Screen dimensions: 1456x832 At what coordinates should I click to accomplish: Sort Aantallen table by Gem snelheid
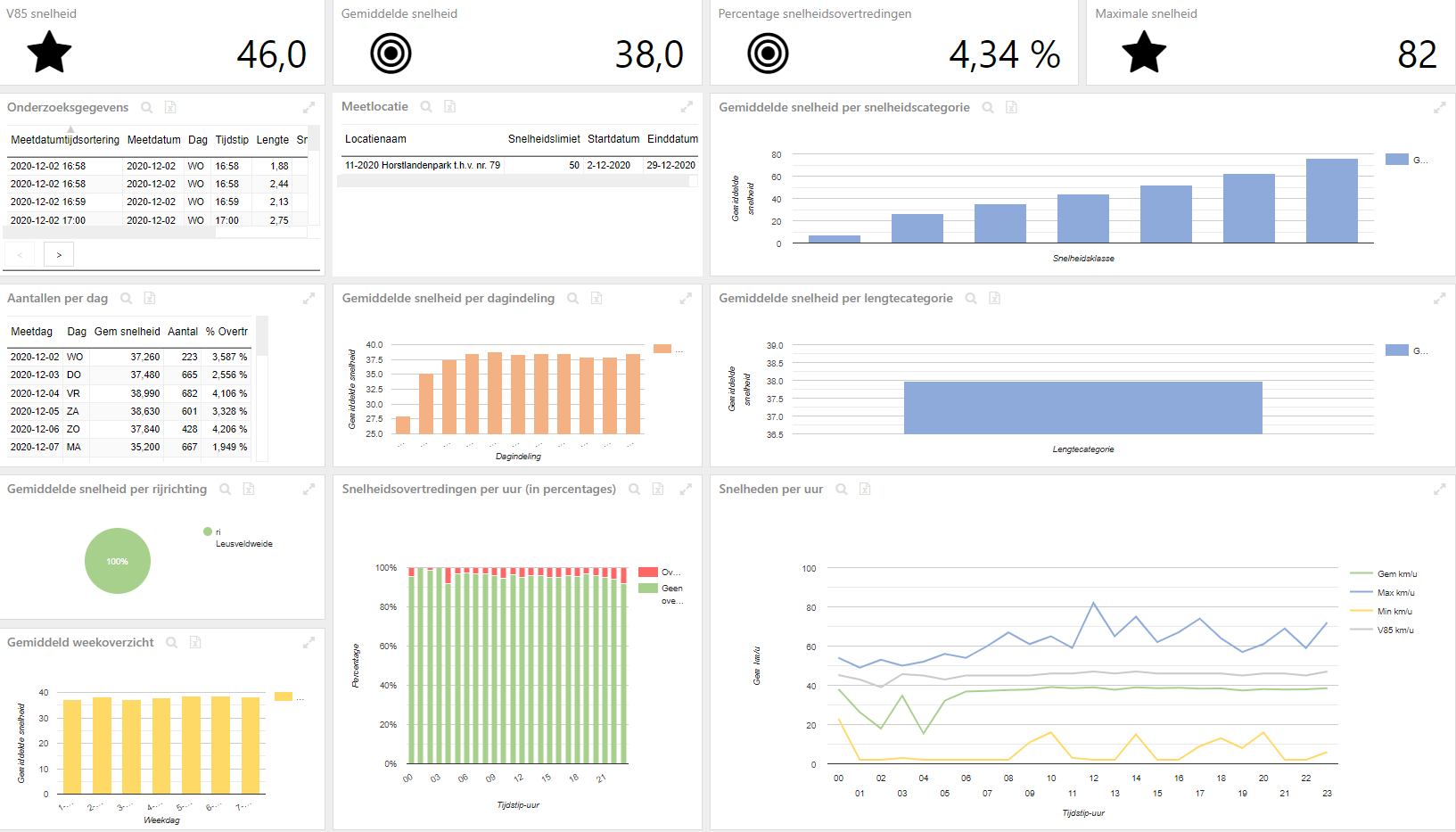[128, 332]
